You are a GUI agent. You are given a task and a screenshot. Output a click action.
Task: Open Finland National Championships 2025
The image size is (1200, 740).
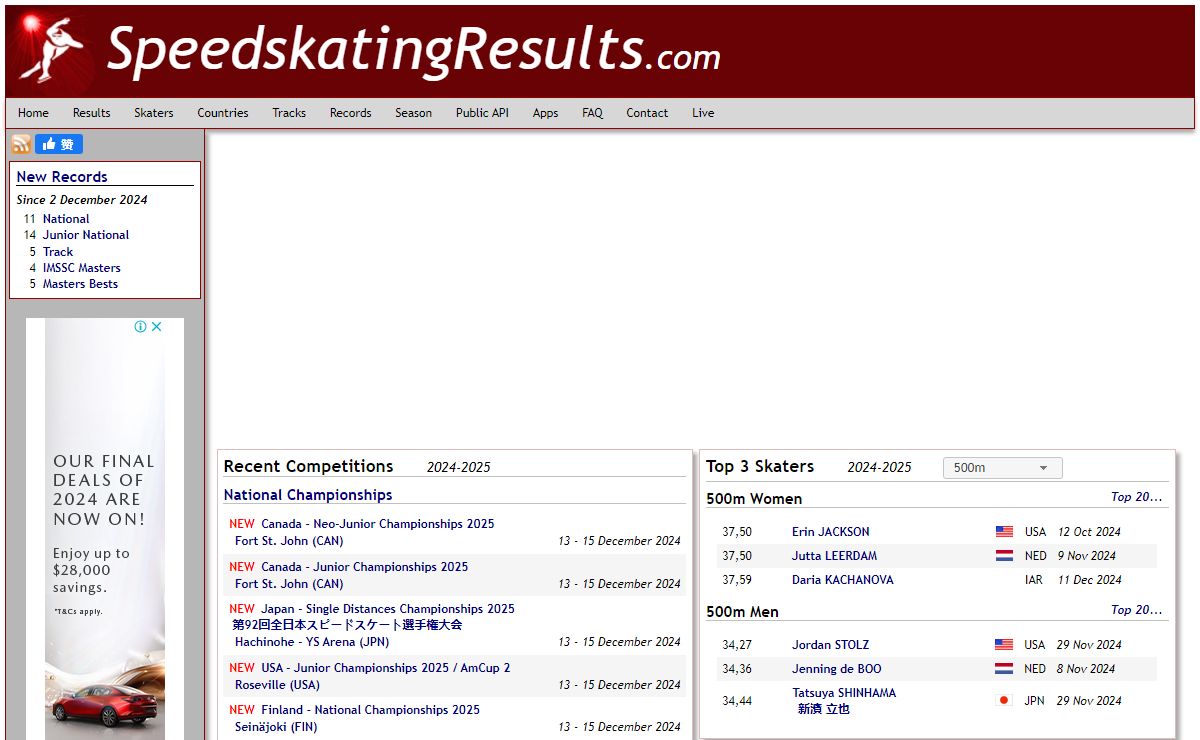[x=370, y=710]
